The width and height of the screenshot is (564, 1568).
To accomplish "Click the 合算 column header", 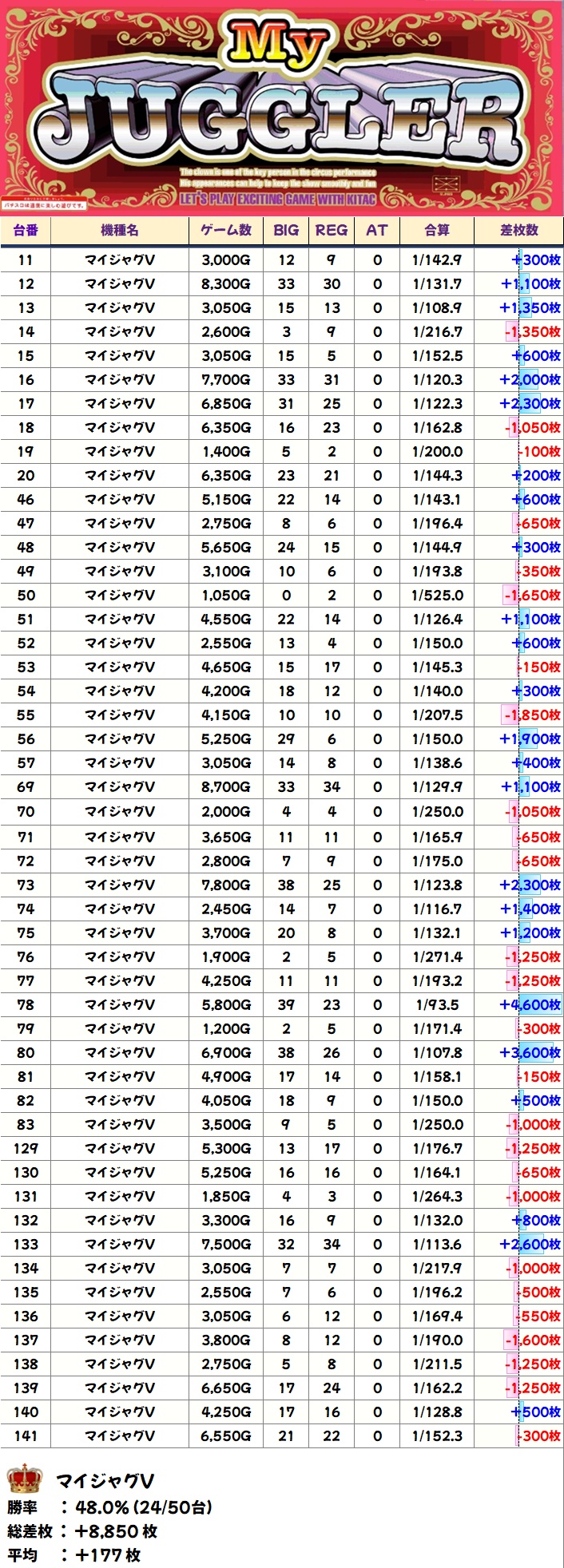I will [437, 231].
